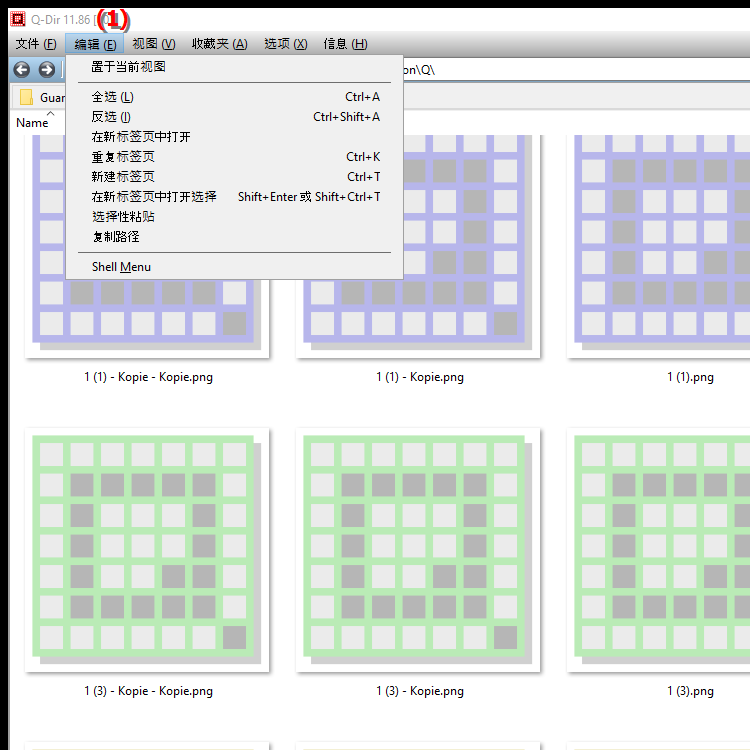Close the open 编辑 (E) menu

click(95, 44)
